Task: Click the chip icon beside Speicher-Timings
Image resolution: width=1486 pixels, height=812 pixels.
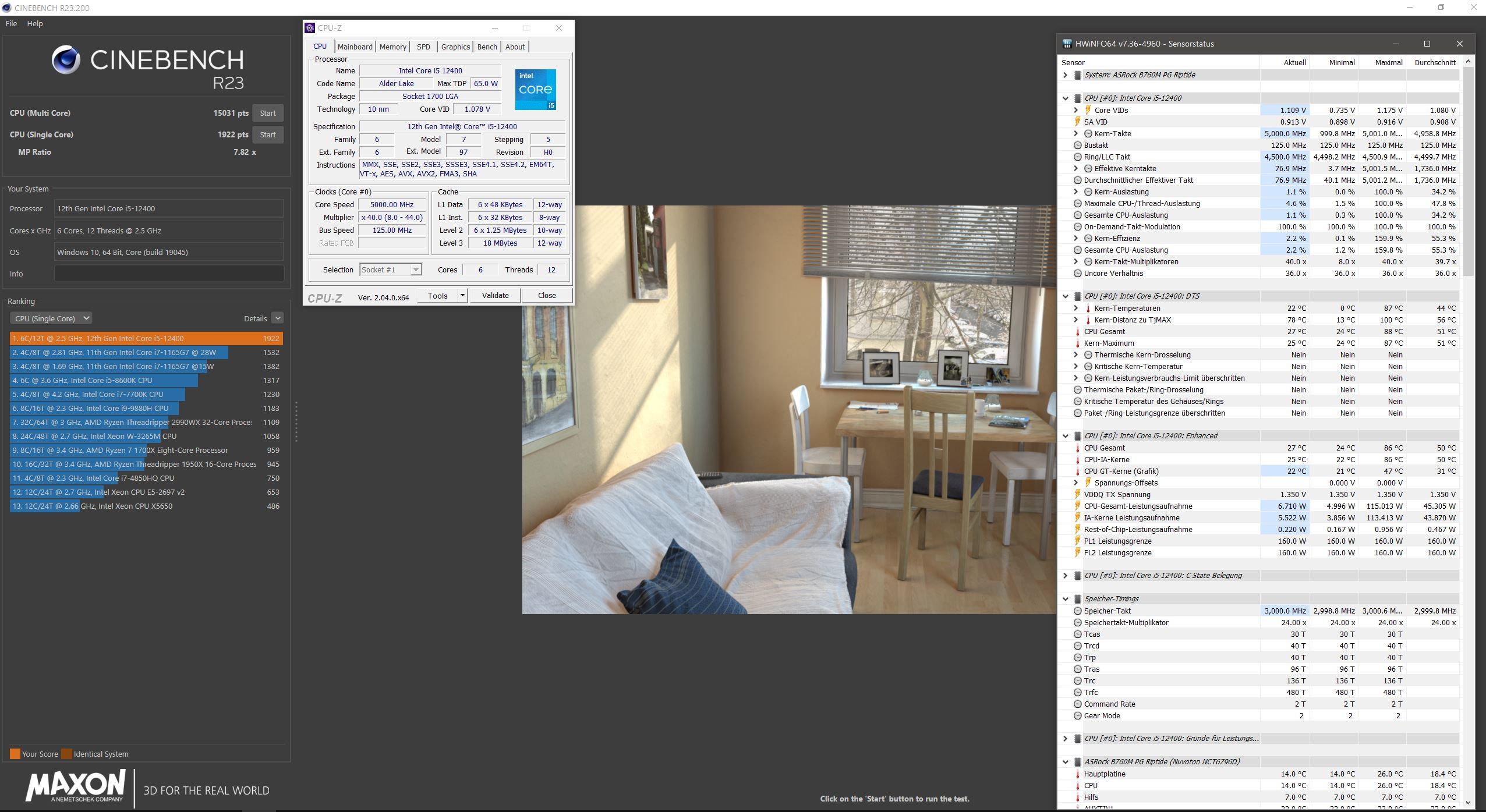Action: click(1077, 599)
